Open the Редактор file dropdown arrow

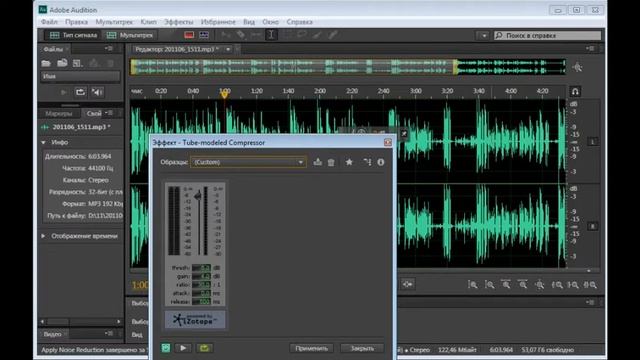[x=228, y=49]
